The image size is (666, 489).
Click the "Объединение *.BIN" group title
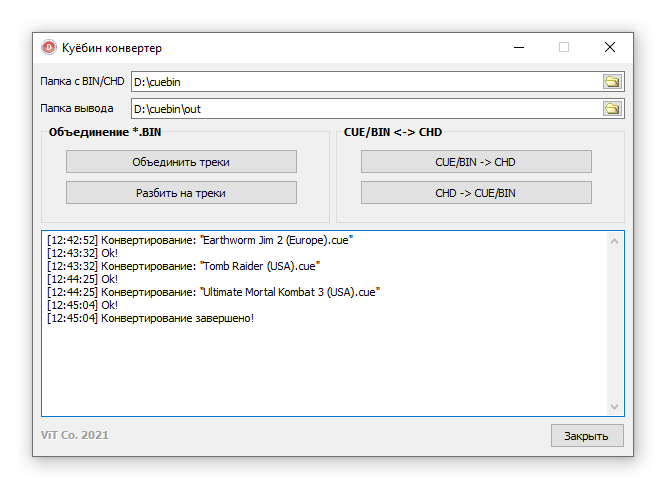click(x=105, y=132)
